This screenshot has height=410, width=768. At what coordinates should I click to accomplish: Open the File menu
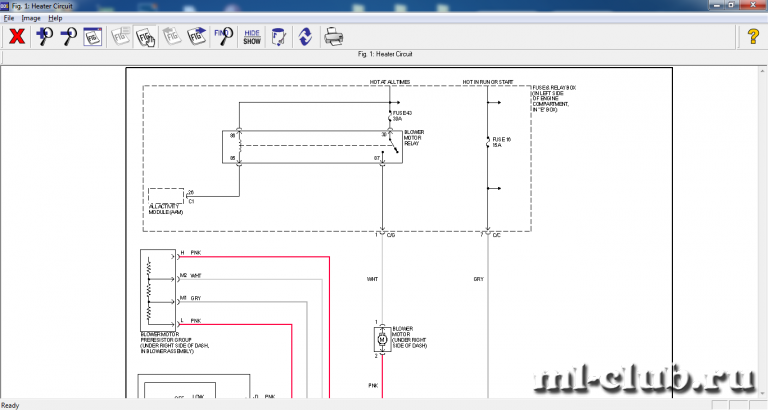coord(9,18)
